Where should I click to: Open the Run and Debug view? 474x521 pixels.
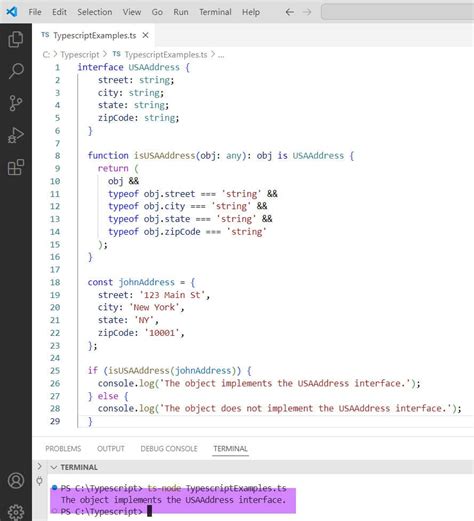pos(16,135)
